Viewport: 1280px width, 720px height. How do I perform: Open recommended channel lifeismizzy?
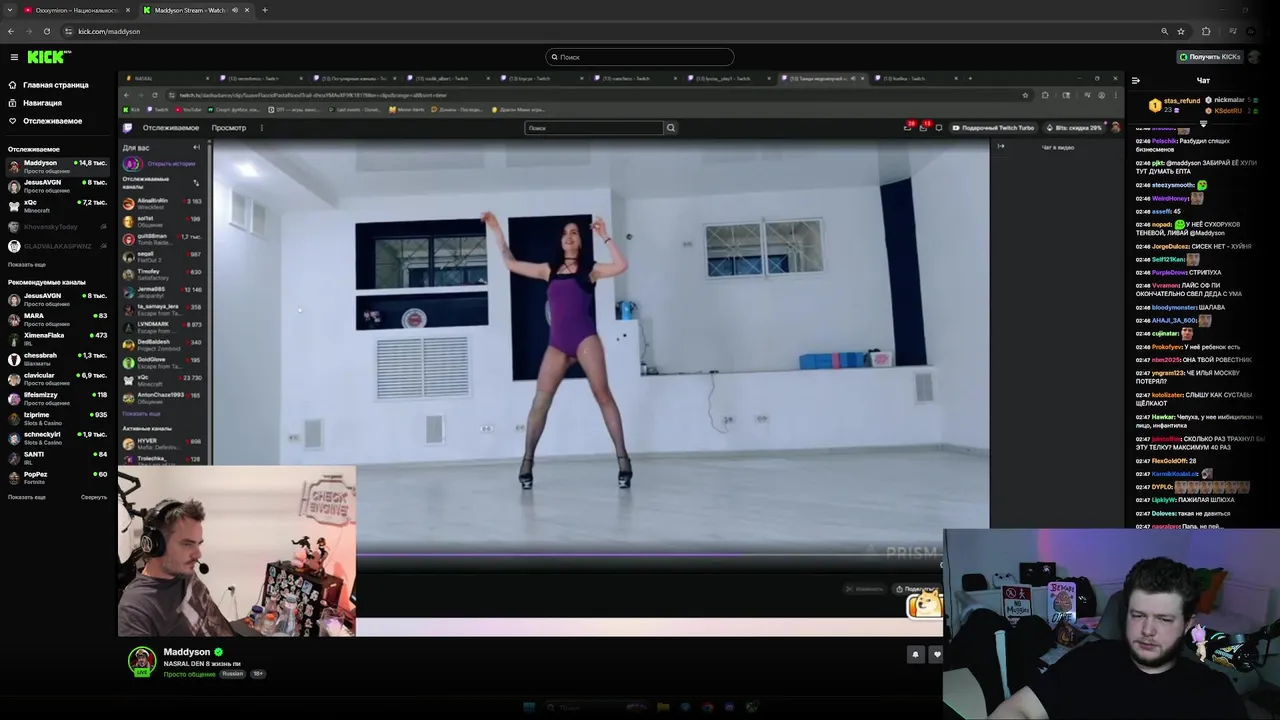[x=59, y=398]
